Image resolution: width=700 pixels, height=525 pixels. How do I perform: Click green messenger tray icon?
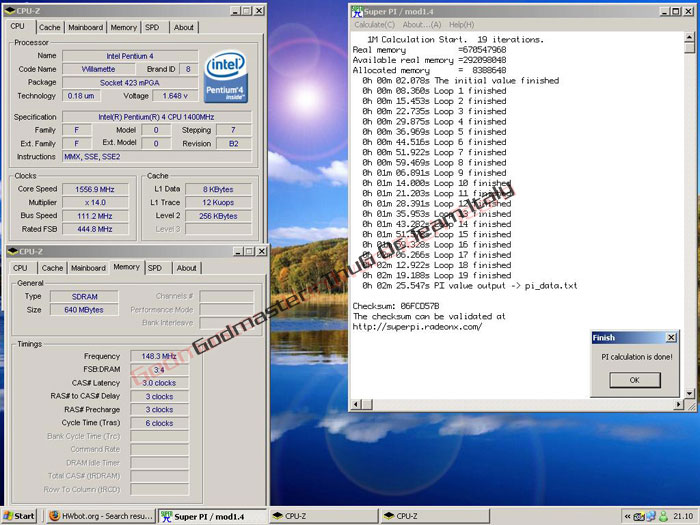pos(663,517)
